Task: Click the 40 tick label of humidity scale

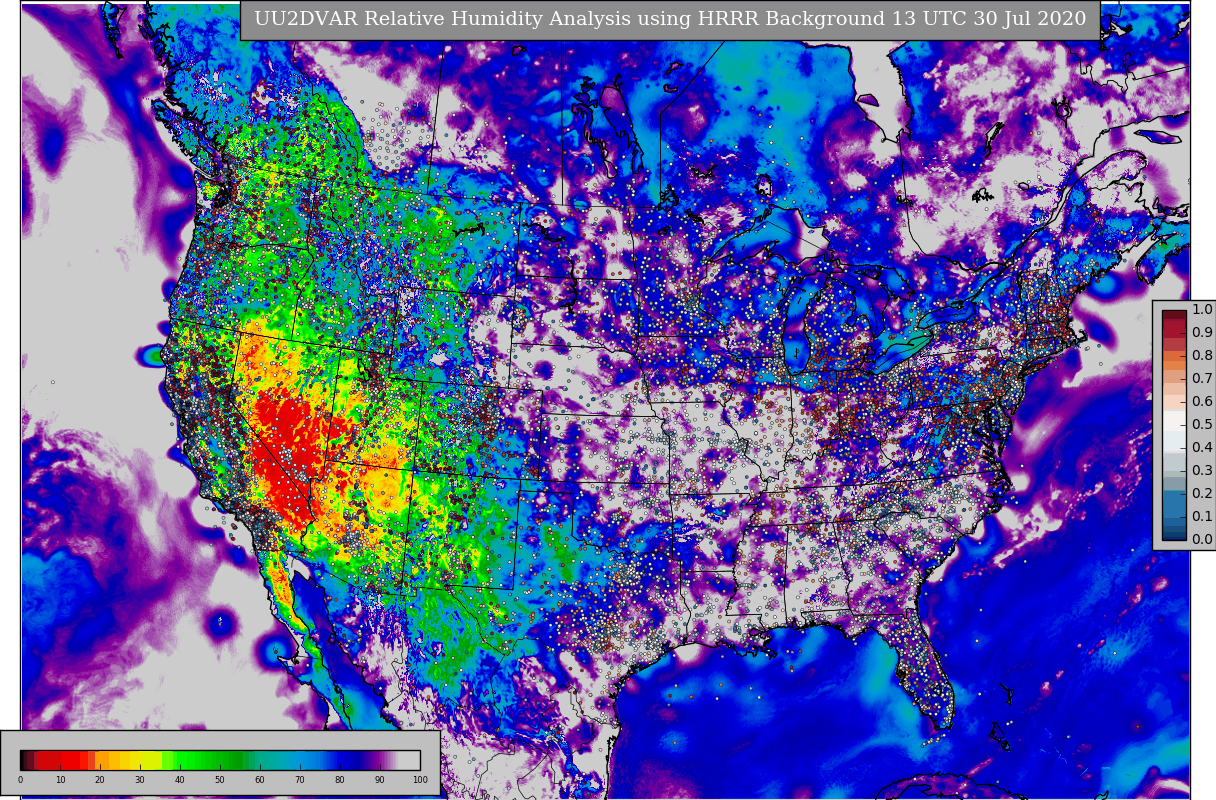Action: [x=180, y=780]
